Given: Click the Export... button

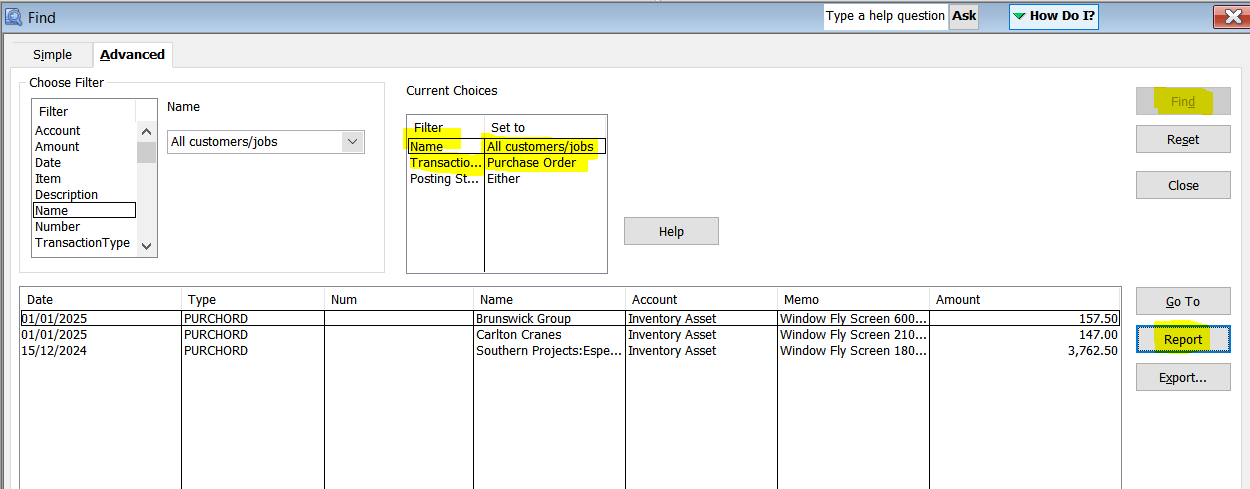Looking at the screenshot, I should pyautogui.click(x=1183, y=377).
